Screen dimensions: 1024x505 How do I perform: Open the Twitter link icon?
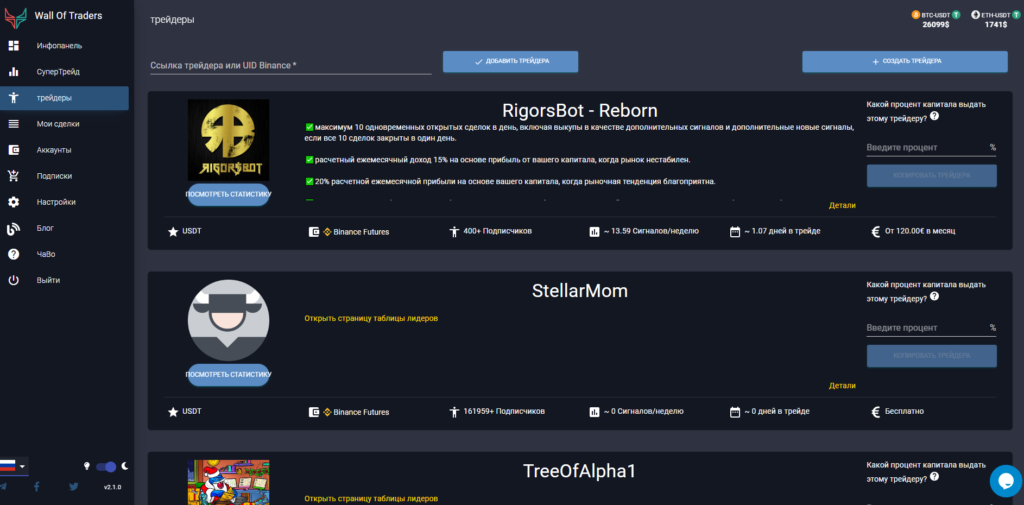(74, 487)
